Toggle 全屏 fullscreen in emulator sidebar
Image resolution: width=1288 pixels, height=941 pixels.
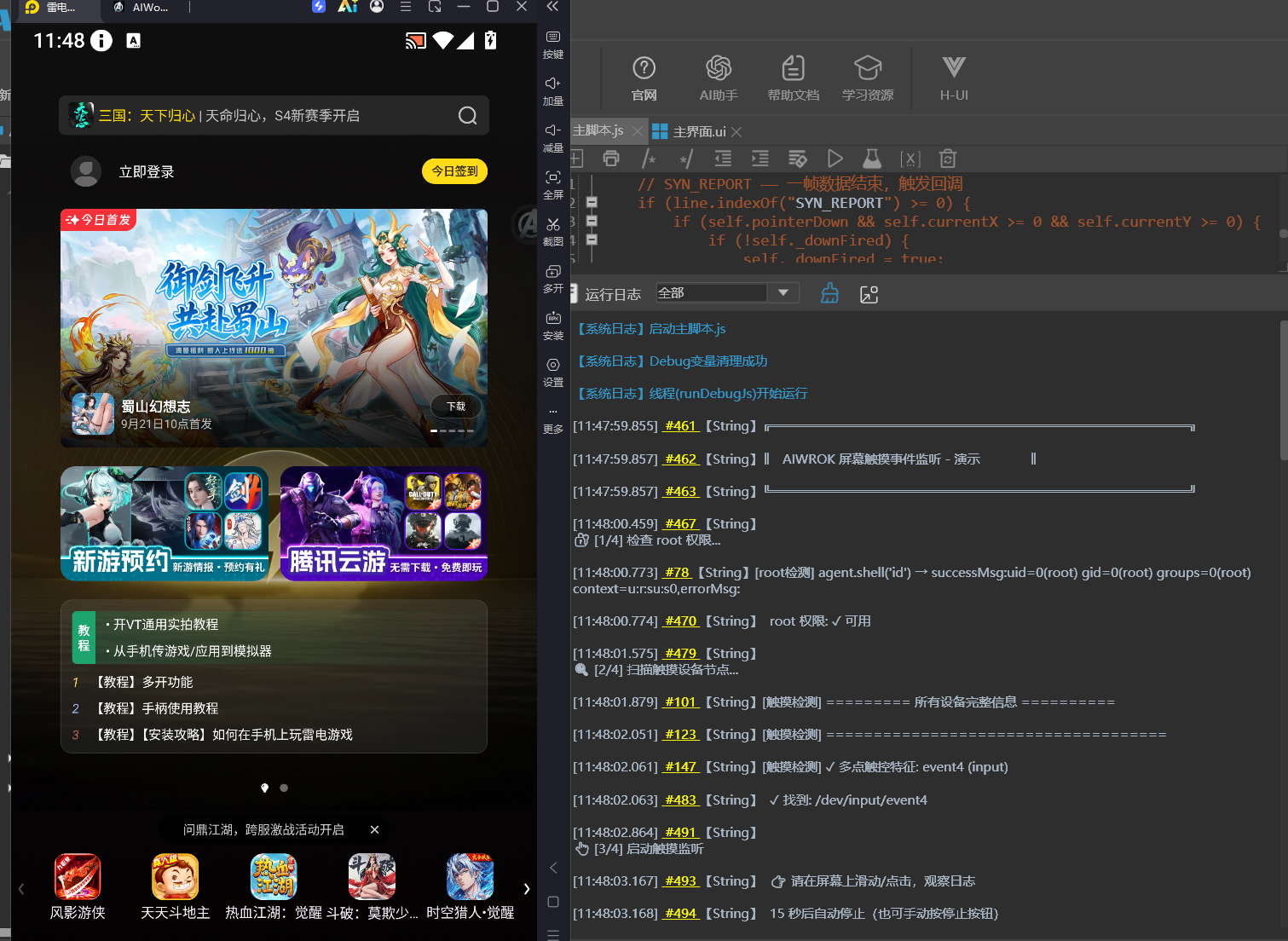[553, 185]
